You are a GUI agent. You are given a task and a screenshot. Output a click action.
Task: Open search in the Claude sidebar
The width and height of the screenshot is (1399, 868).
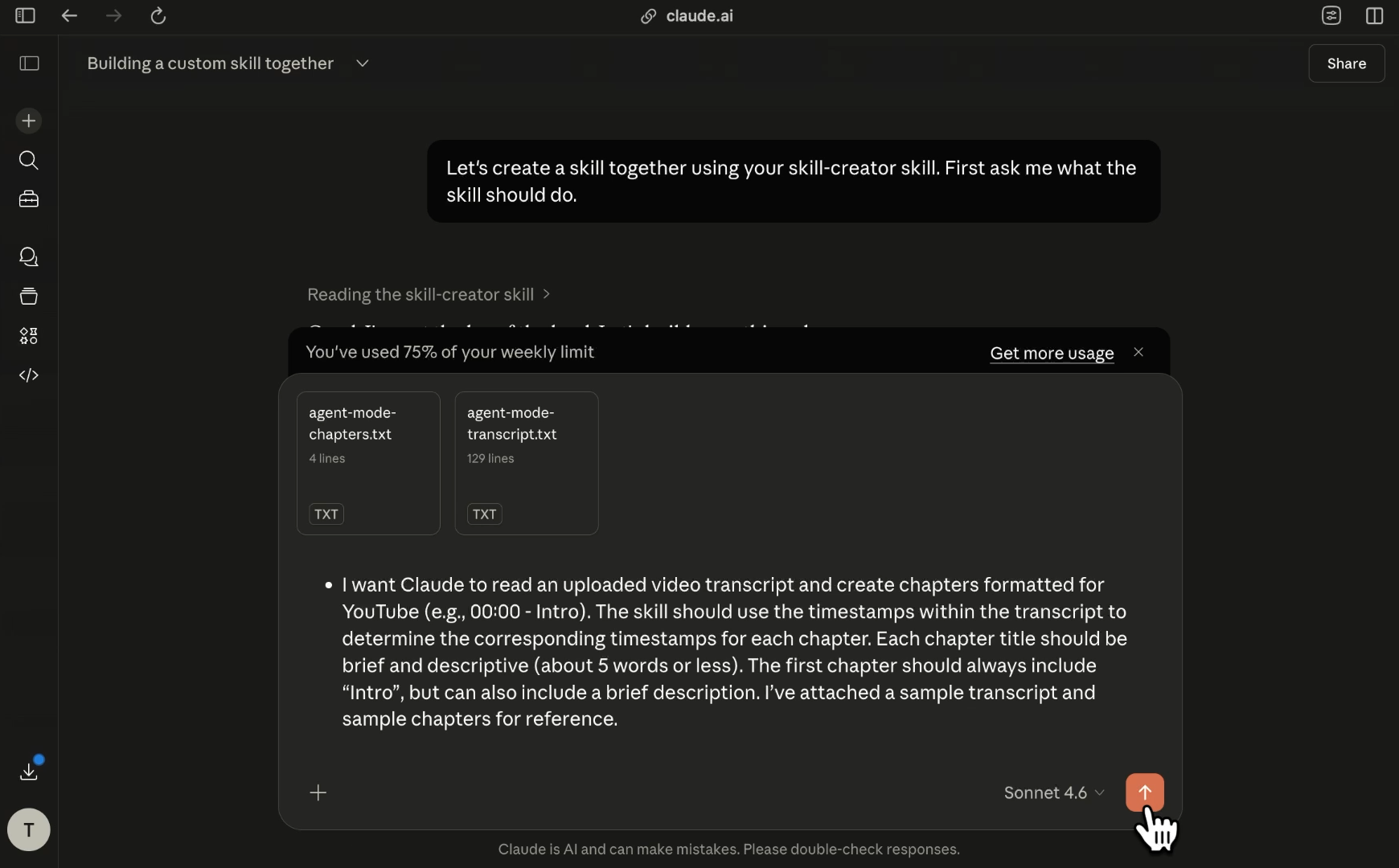pyautogui.click(x=29, y=160)
